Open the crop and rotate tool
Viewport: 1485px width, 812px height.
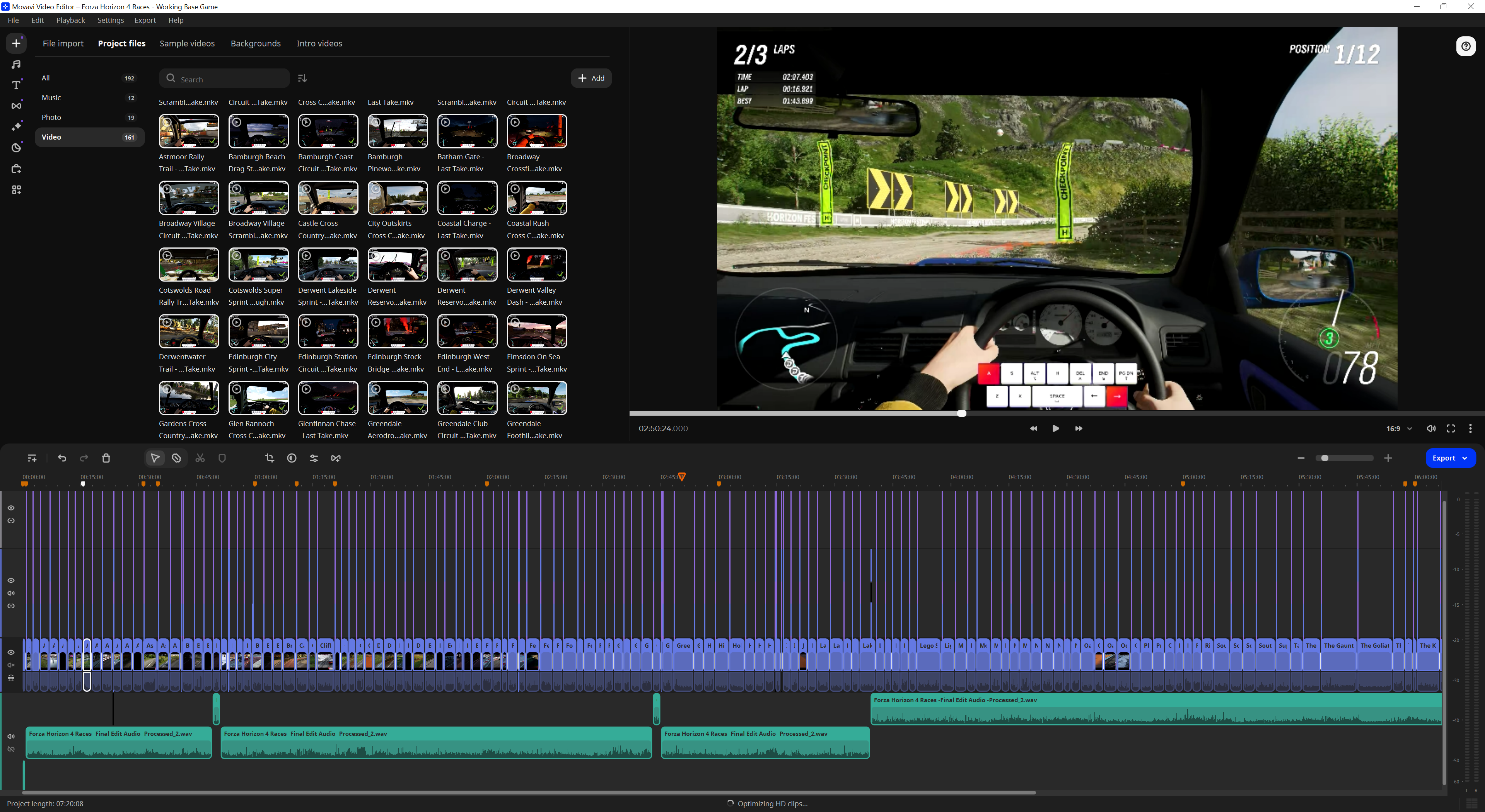(269, 458)
